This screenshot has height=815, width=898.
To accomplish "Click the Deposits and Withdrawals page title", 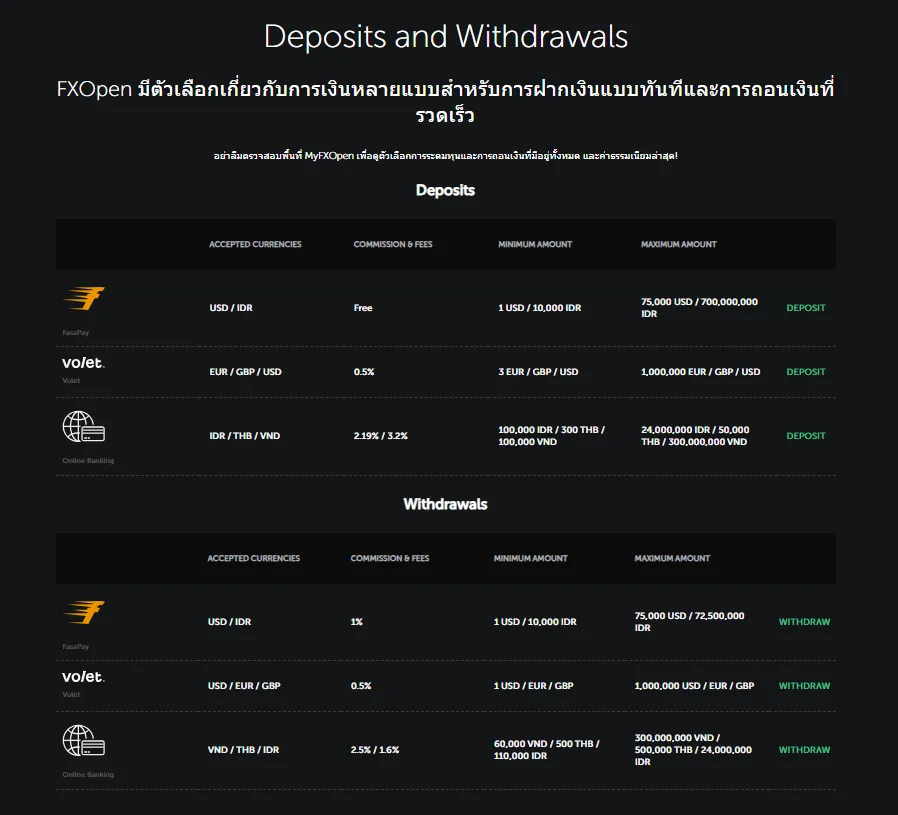I will [446, 37].
